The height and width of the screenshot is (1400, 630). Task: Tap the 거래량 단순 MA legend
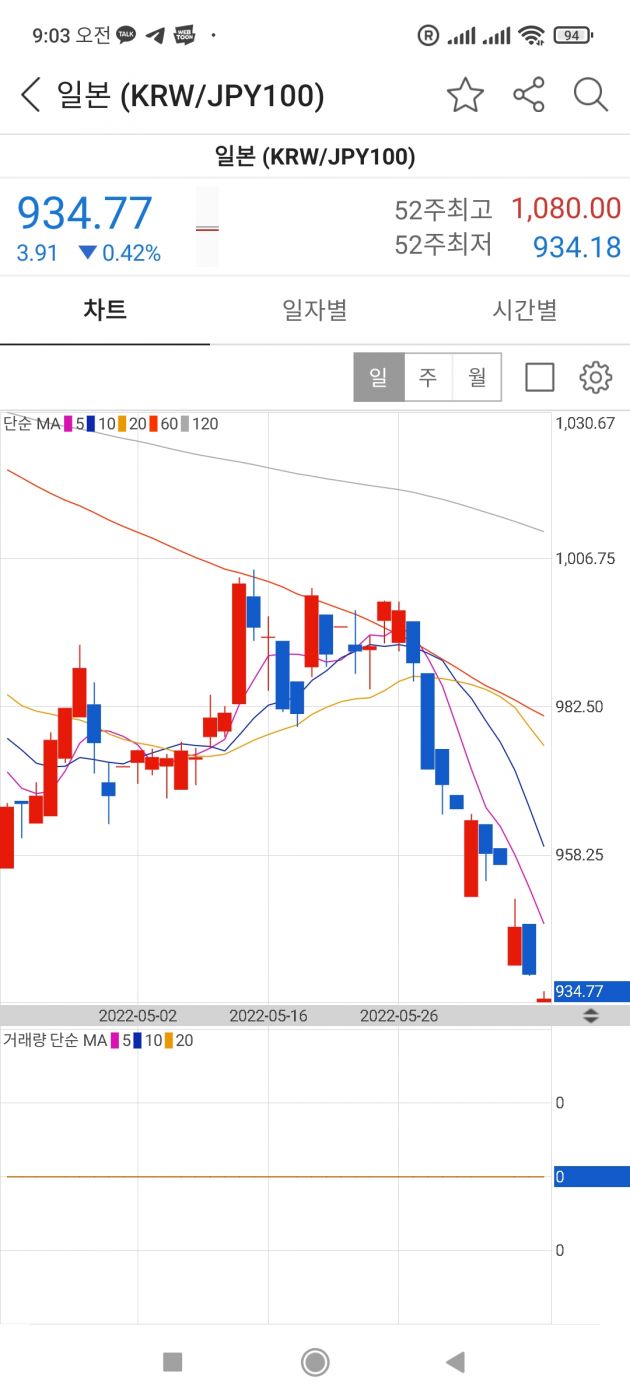point(55,1041)
